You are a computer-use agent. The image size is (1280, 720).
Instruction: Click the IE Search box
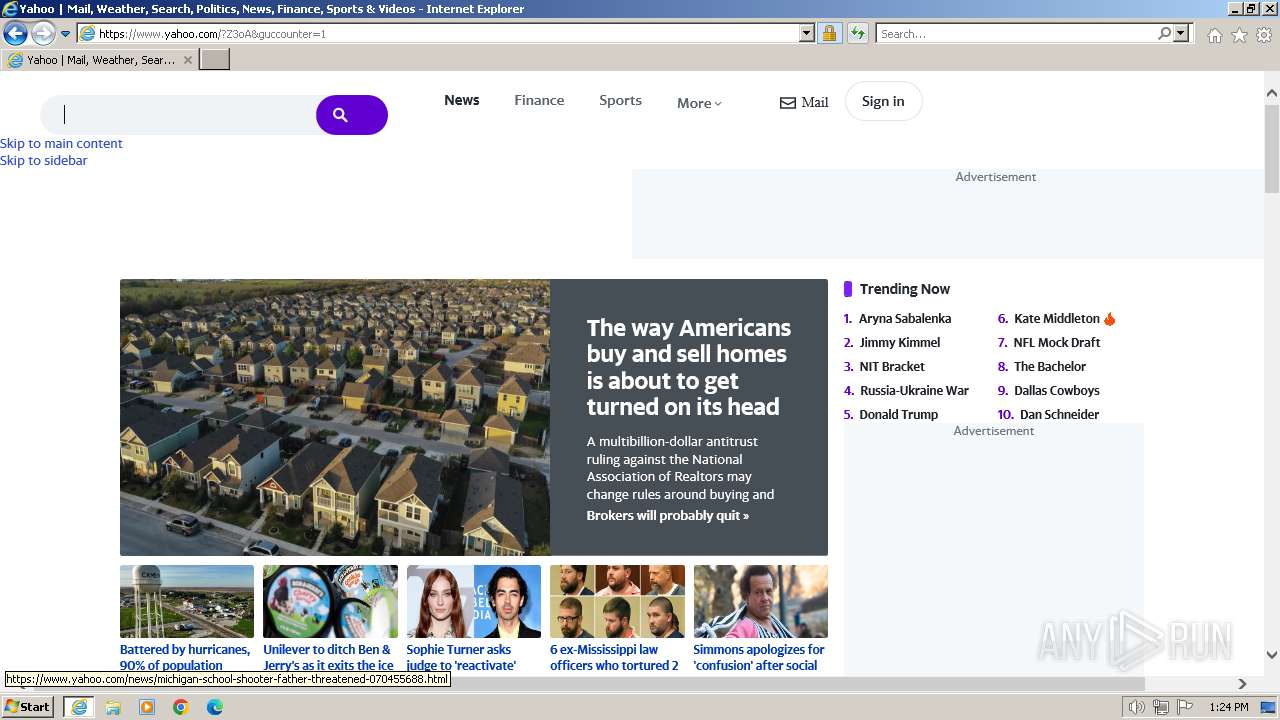coord(1015,34)
